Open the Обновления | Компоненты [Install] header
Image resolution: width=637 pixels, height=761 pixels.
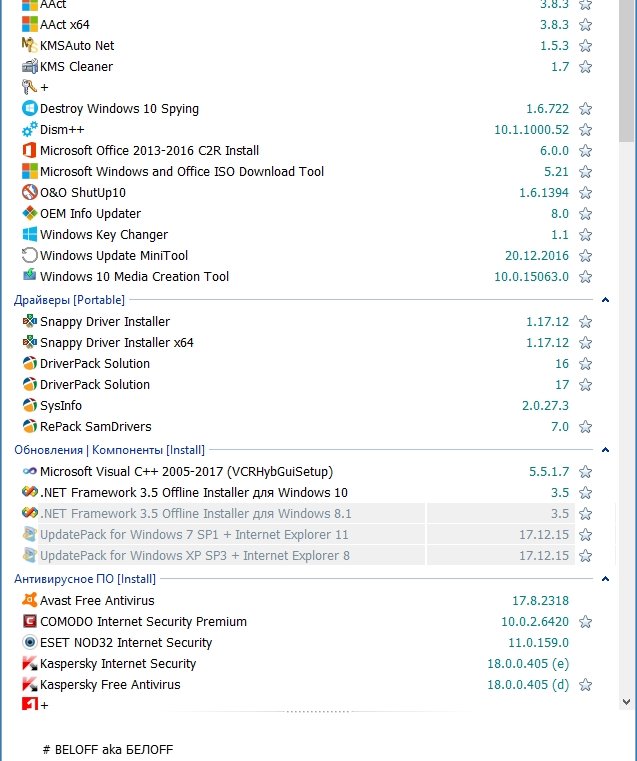click(109, 450)
